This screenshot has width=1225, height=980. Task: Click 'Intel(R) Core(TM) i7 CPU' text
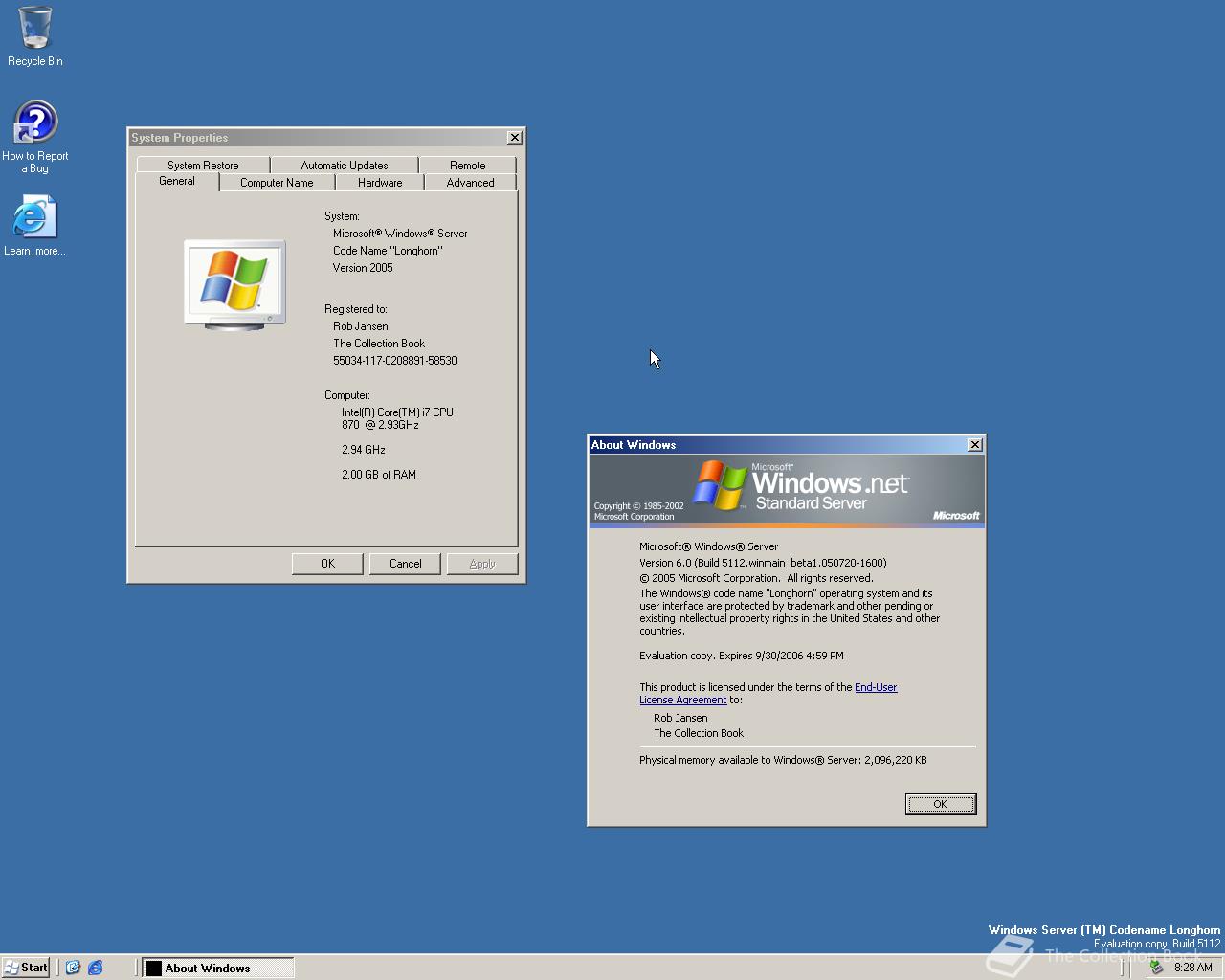pyautogui.click(x=397, y=412)
